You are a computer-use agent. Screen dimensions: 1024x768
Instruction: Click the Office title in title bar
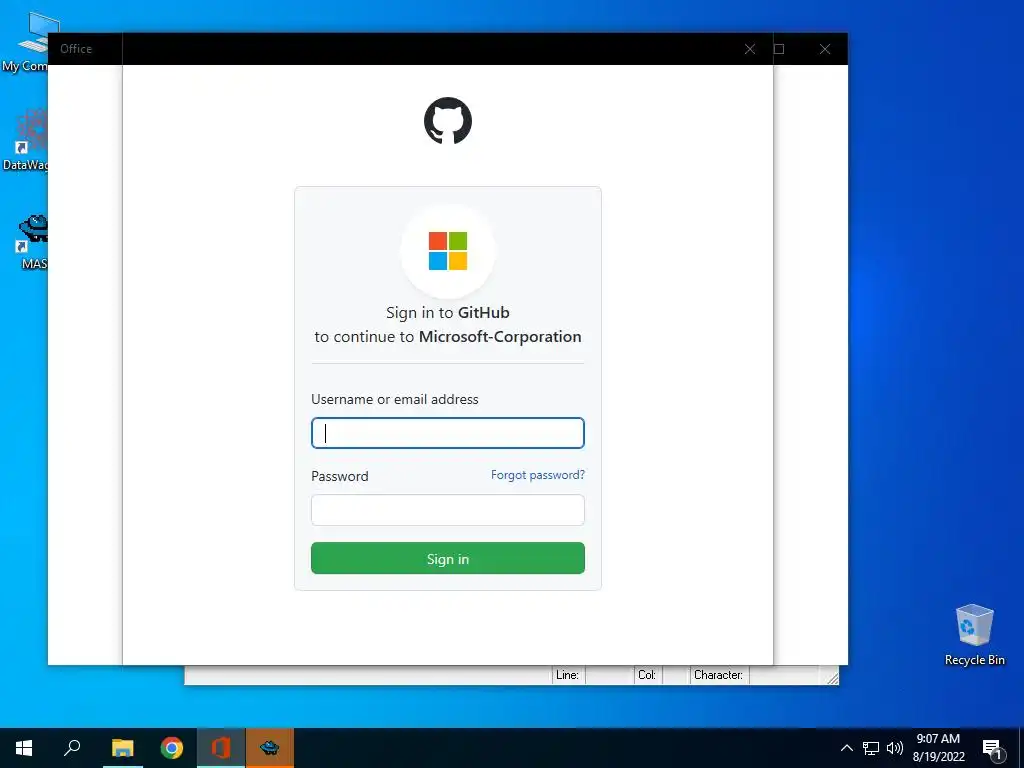76,49
